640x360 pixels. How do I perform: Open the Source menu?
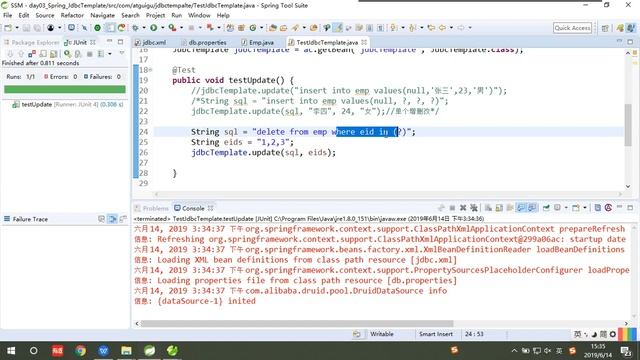tap(44, 15)
